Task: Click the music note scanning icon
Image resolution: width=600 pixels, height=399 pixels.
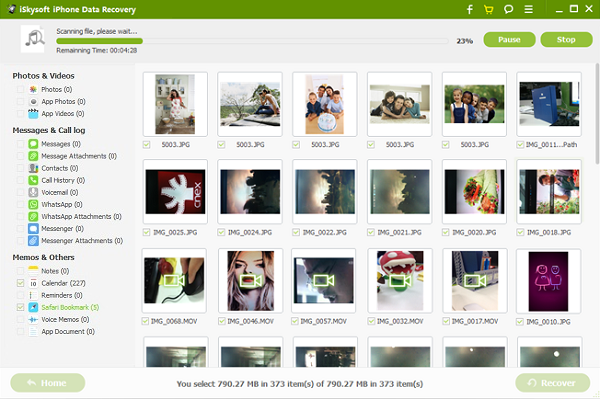Action: [34, 39]
